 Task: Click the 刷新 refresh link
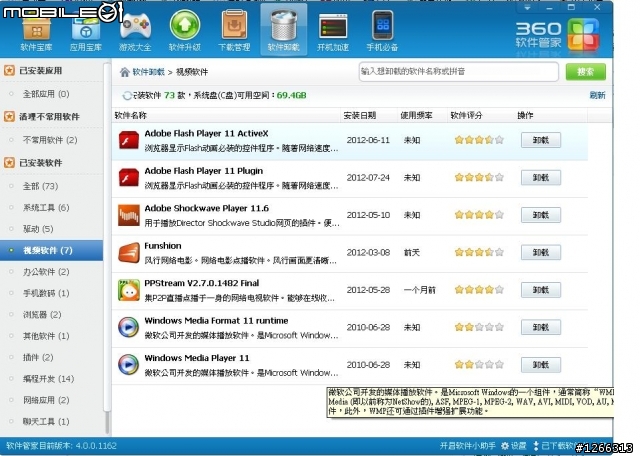click(x=597, y=96)
